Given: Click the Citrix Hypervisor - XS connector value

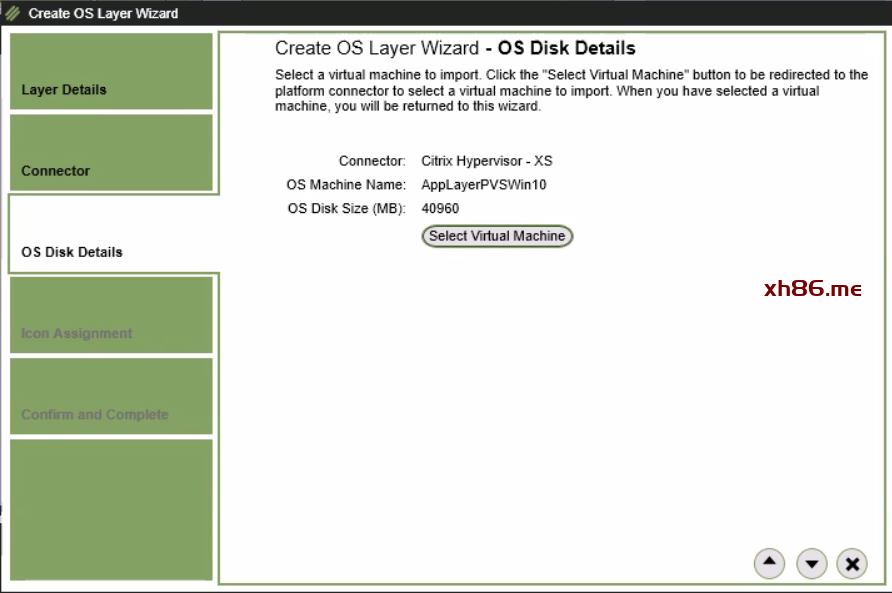Looking at the screenshot, I should 487,161.
